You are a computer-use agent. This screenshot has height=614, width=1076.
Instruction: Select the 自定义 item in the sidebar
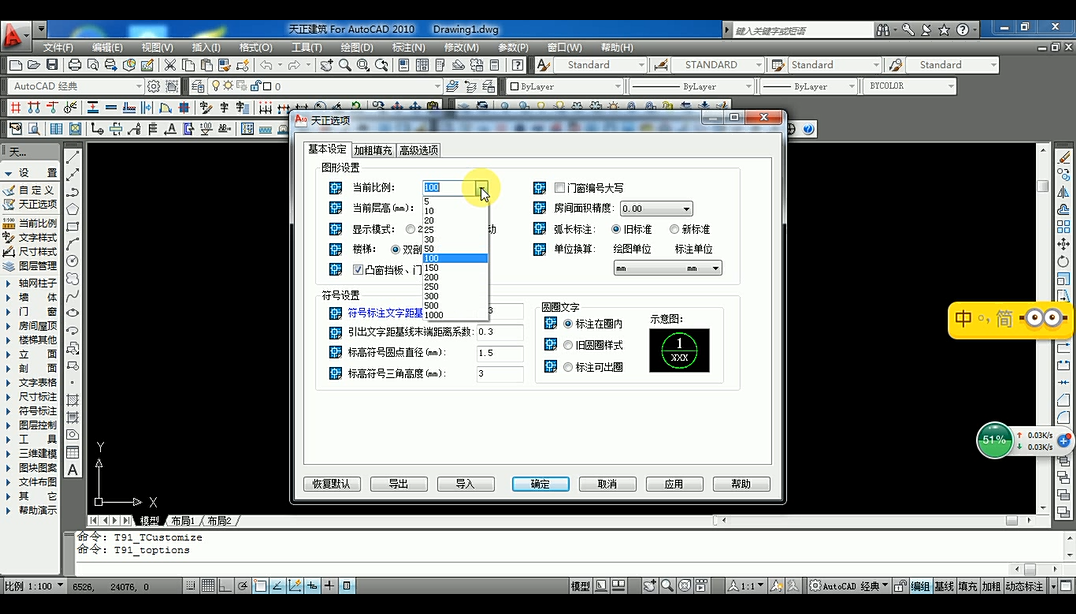[x=36, y=188]
